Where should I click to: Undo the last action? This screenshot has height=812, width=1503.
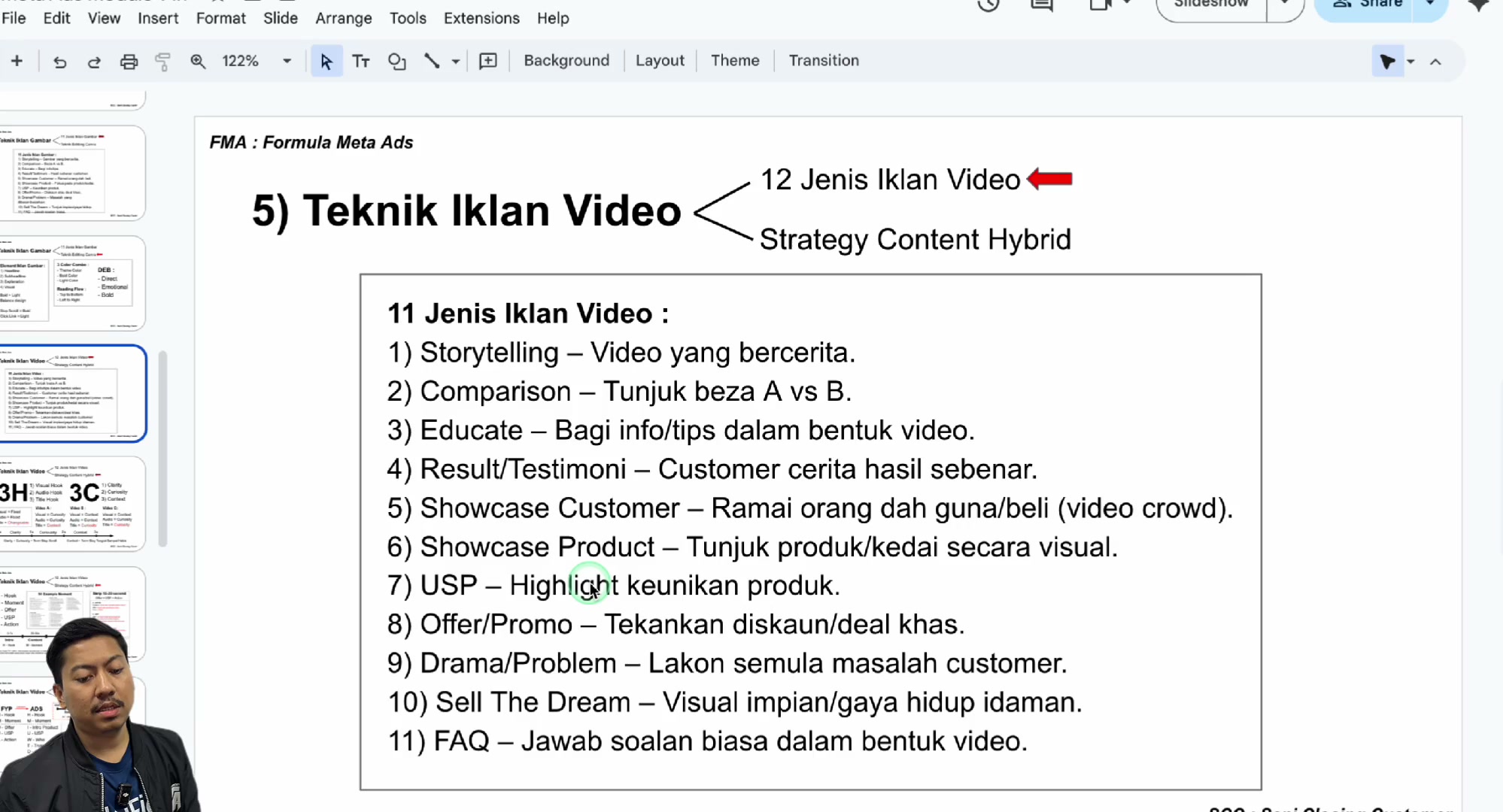60,62
